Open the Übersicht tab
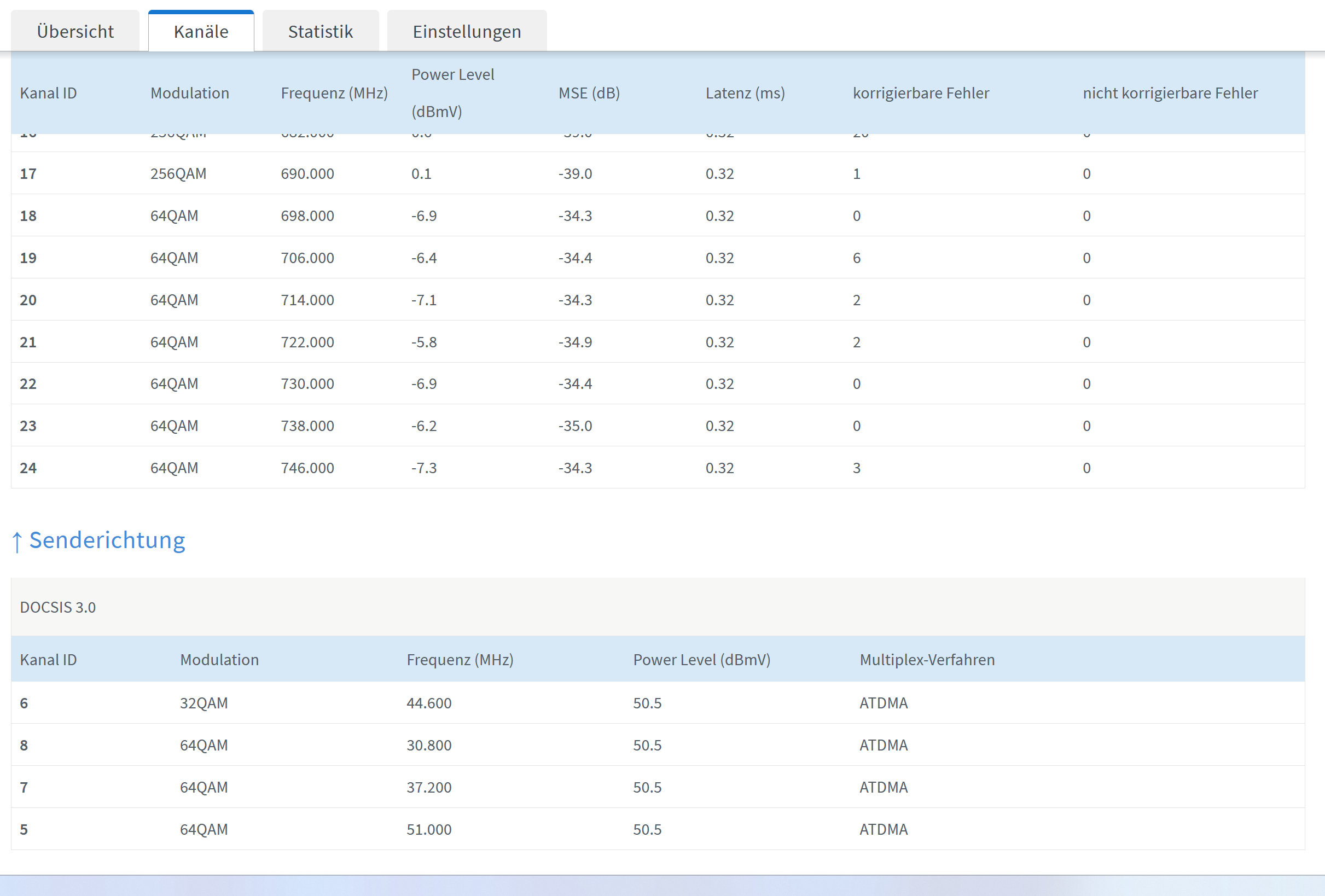This screenshot has height=896, width=1325. point(75,31)
